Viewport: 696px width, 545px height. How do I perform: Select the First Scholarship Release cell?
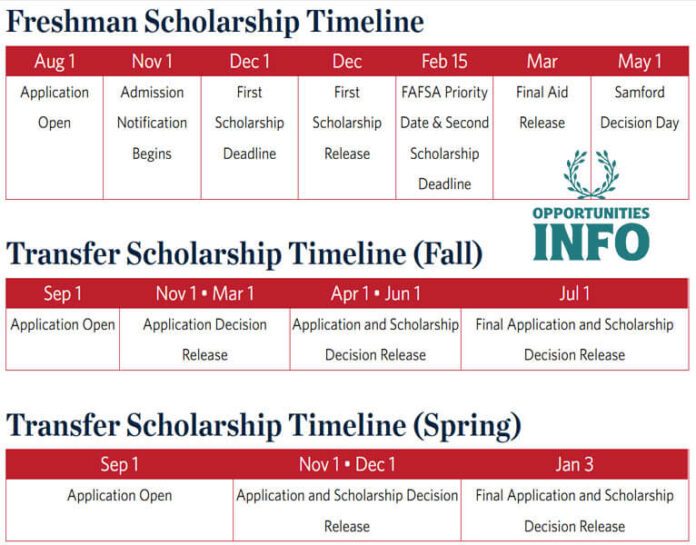coord(347,123)
